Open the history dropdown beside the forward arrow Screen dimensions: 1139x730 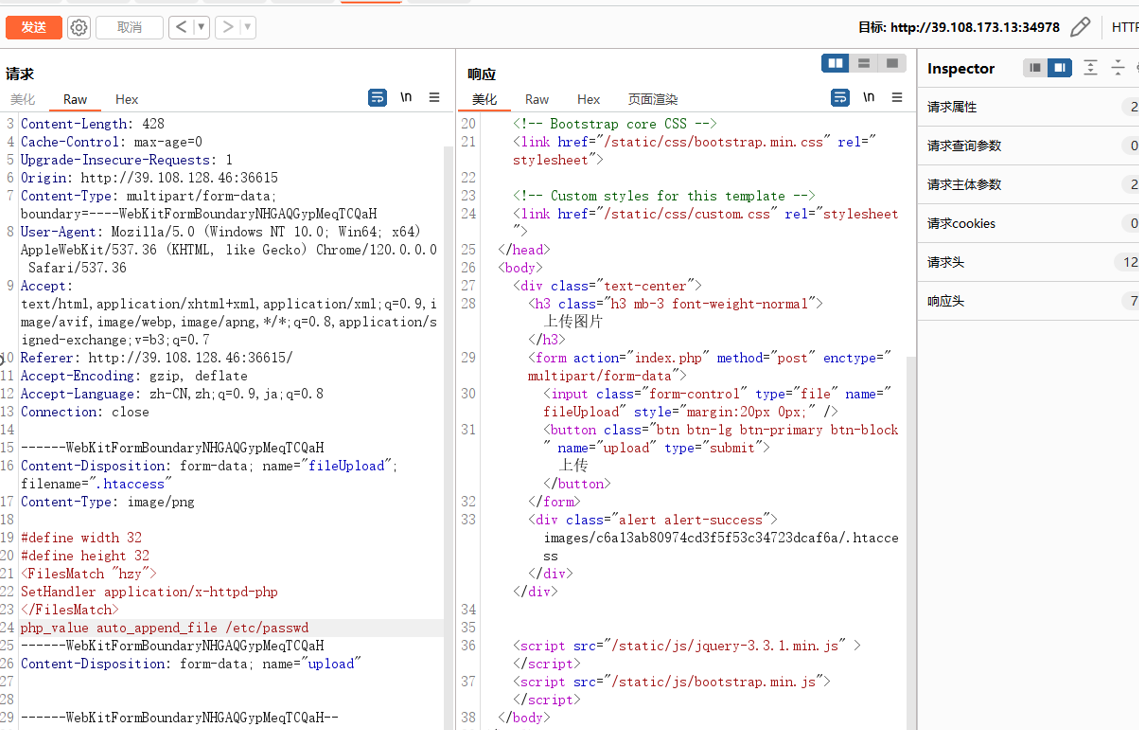[248, 28]
